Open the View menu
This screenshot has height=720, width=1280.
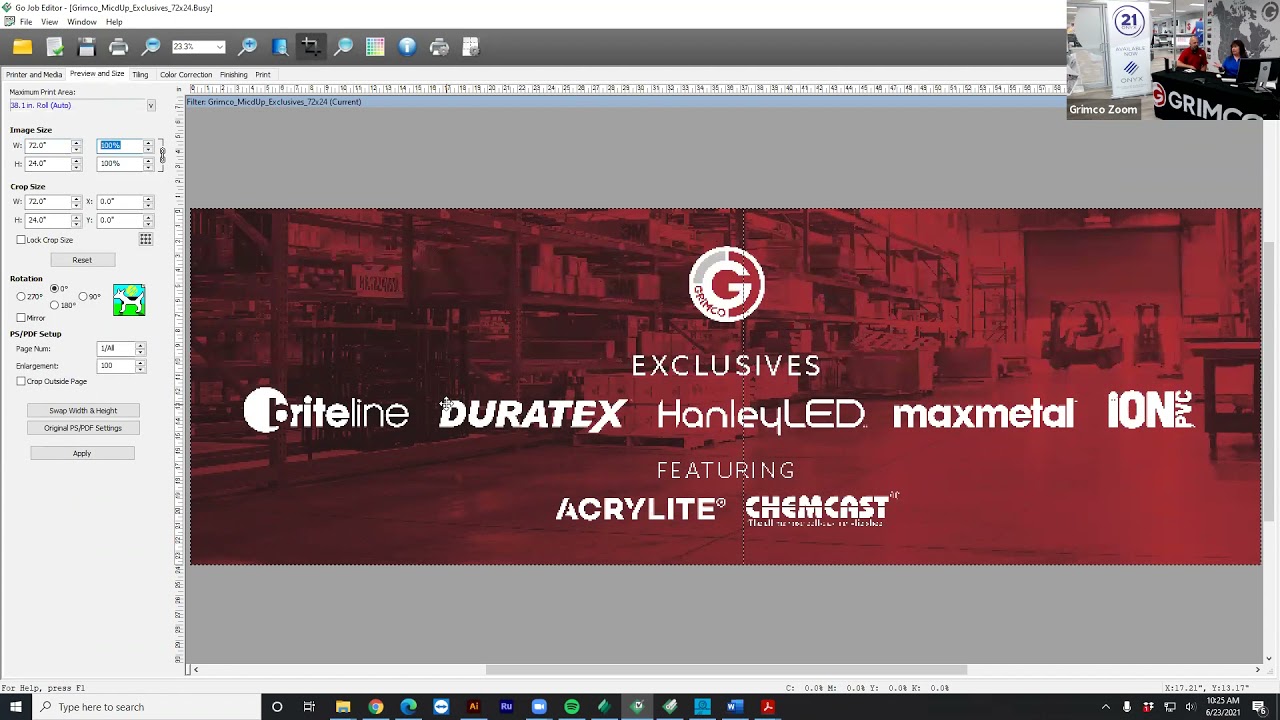click(x=49, y=22)
